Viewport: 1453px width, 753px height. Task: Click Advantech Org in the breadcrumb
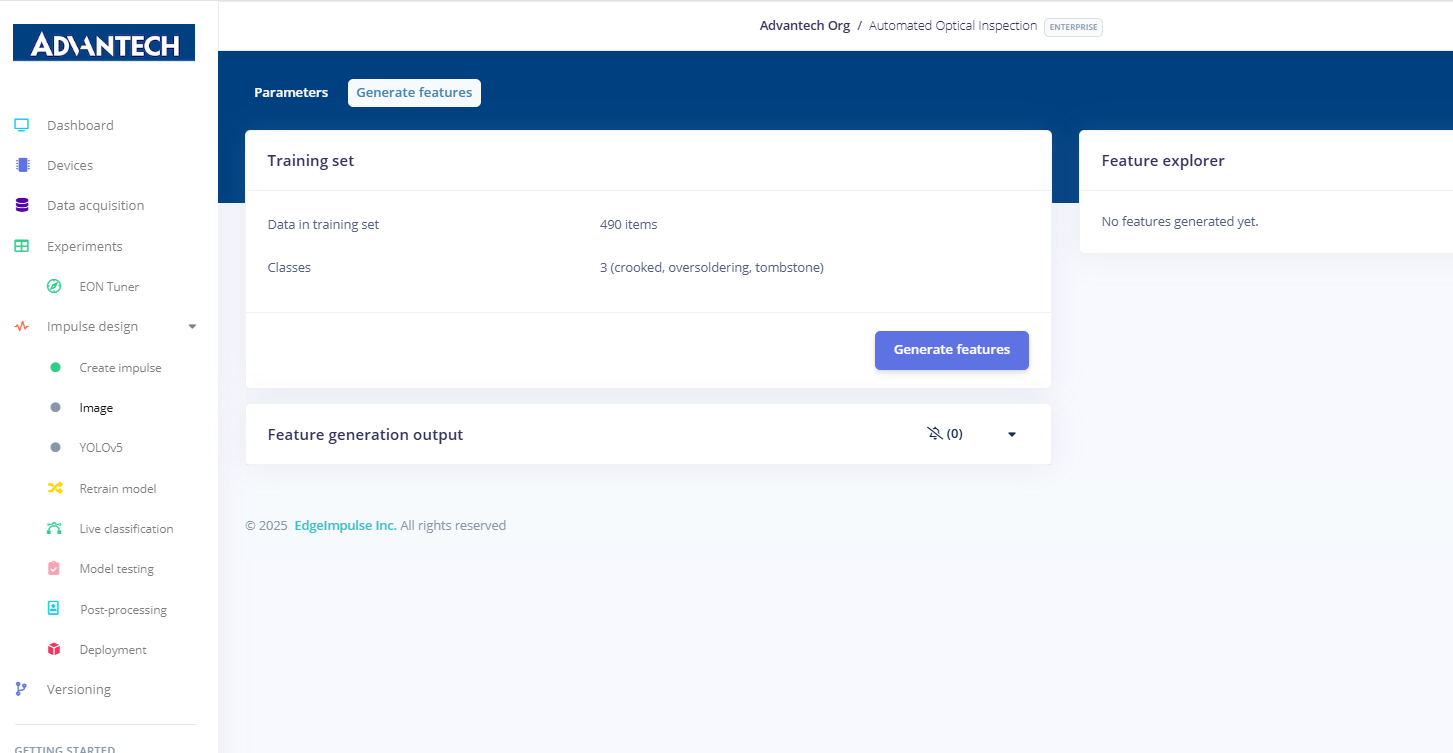pos(805,26)
